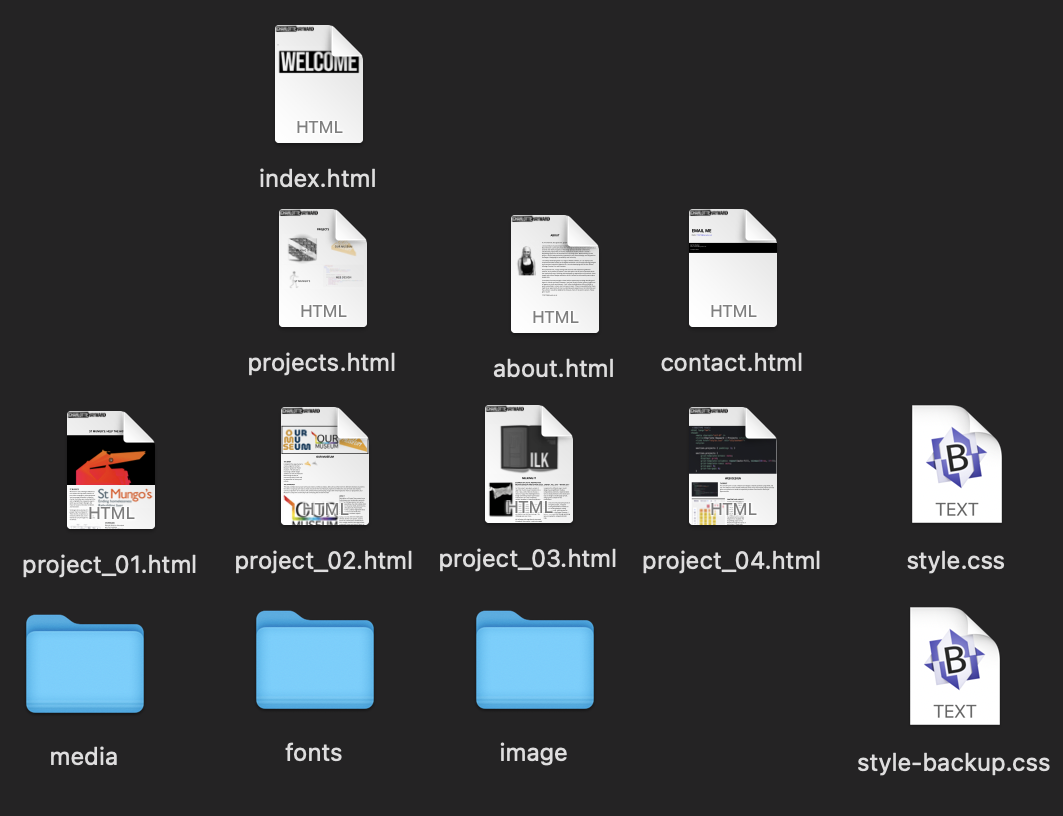Select the project_04.html file icon
Image resolution: width=1063 pixels, height=816 pixels.
[x=733, y=466]
